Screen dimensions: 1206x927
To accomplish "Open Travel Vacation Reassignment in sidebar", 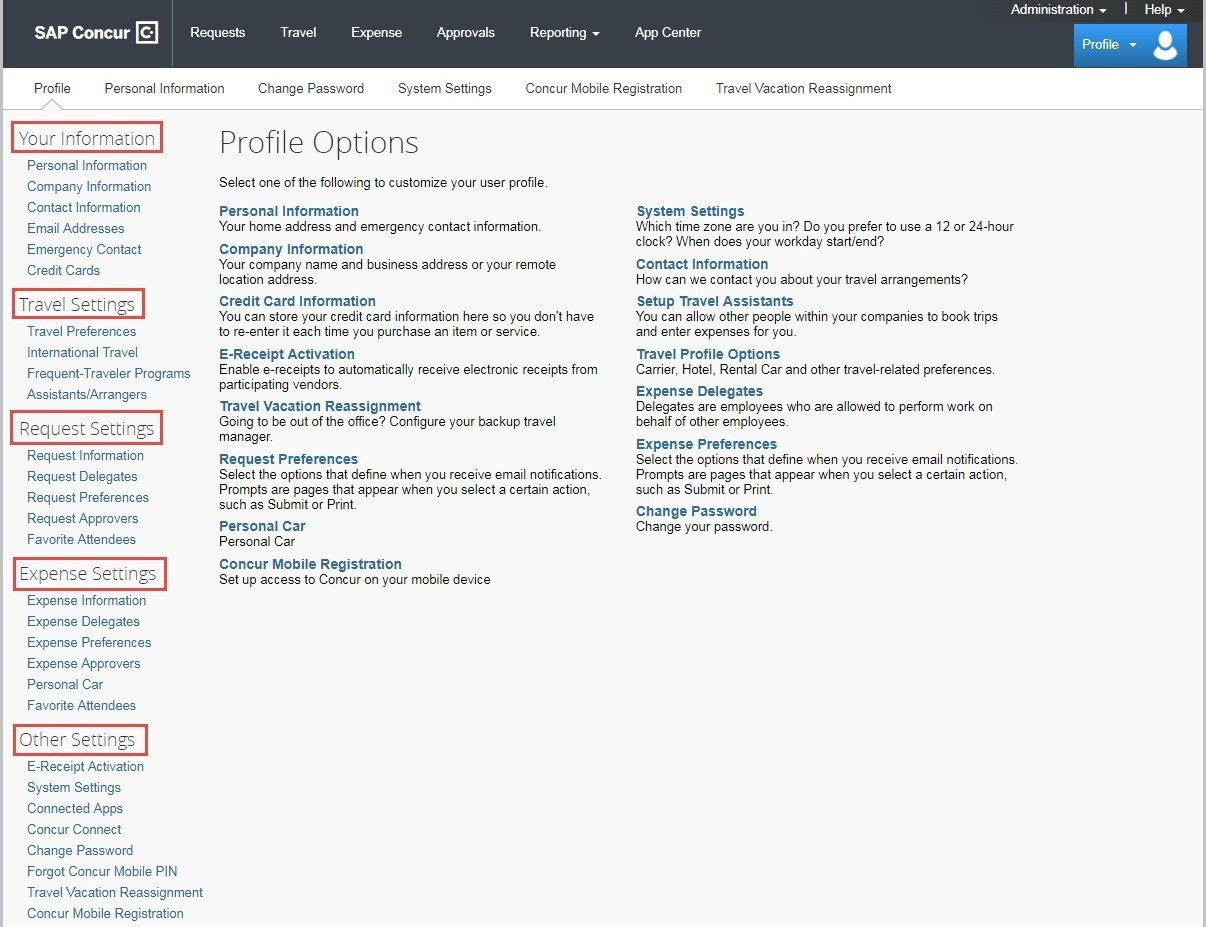I will pos(115,892).
